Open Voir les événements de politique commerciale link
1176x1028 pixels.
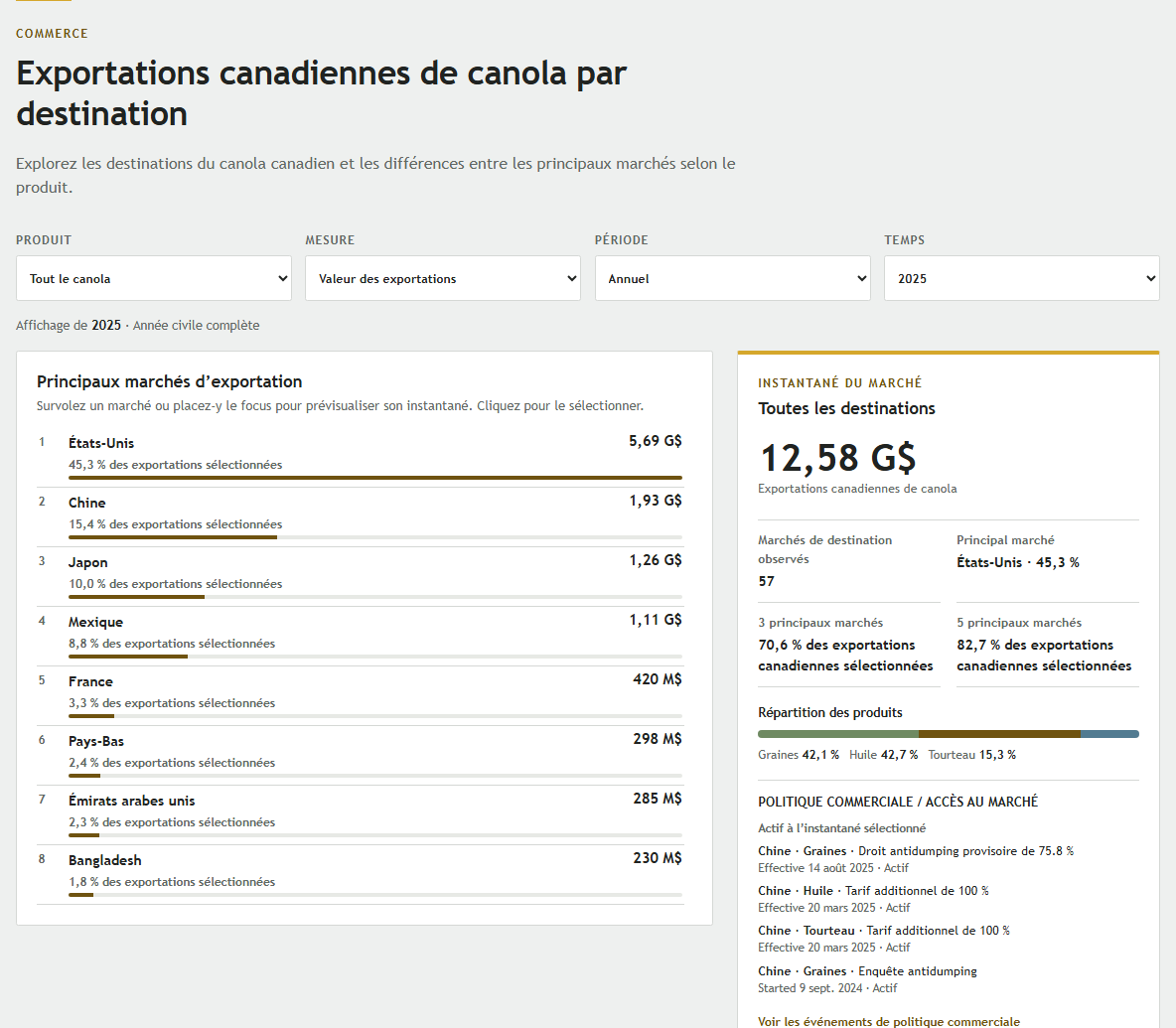coord(889,1021)
